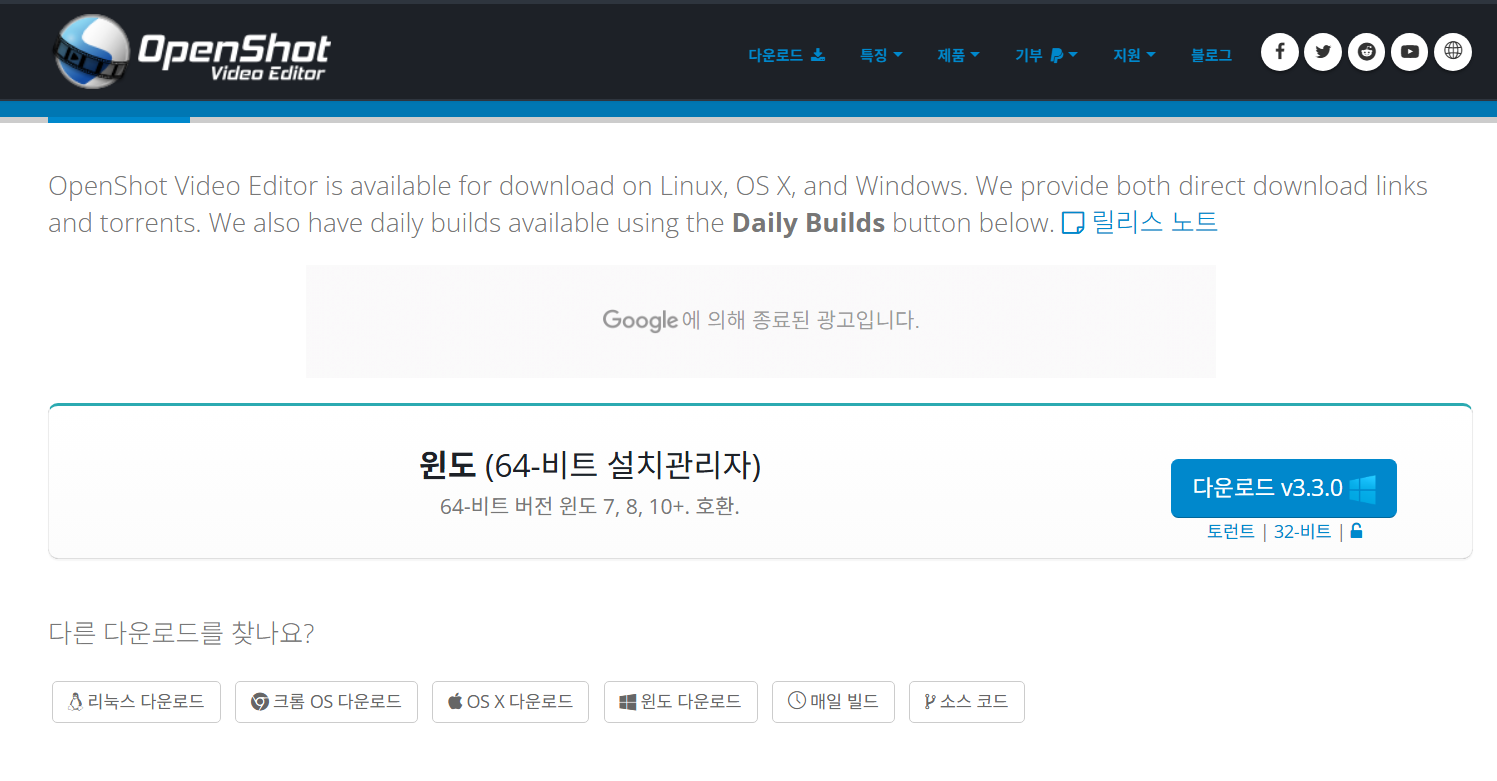This screenshot has width=1497, height=781.
Task: Expand the 기부 dropdown menu
Action: point(1046,55)
